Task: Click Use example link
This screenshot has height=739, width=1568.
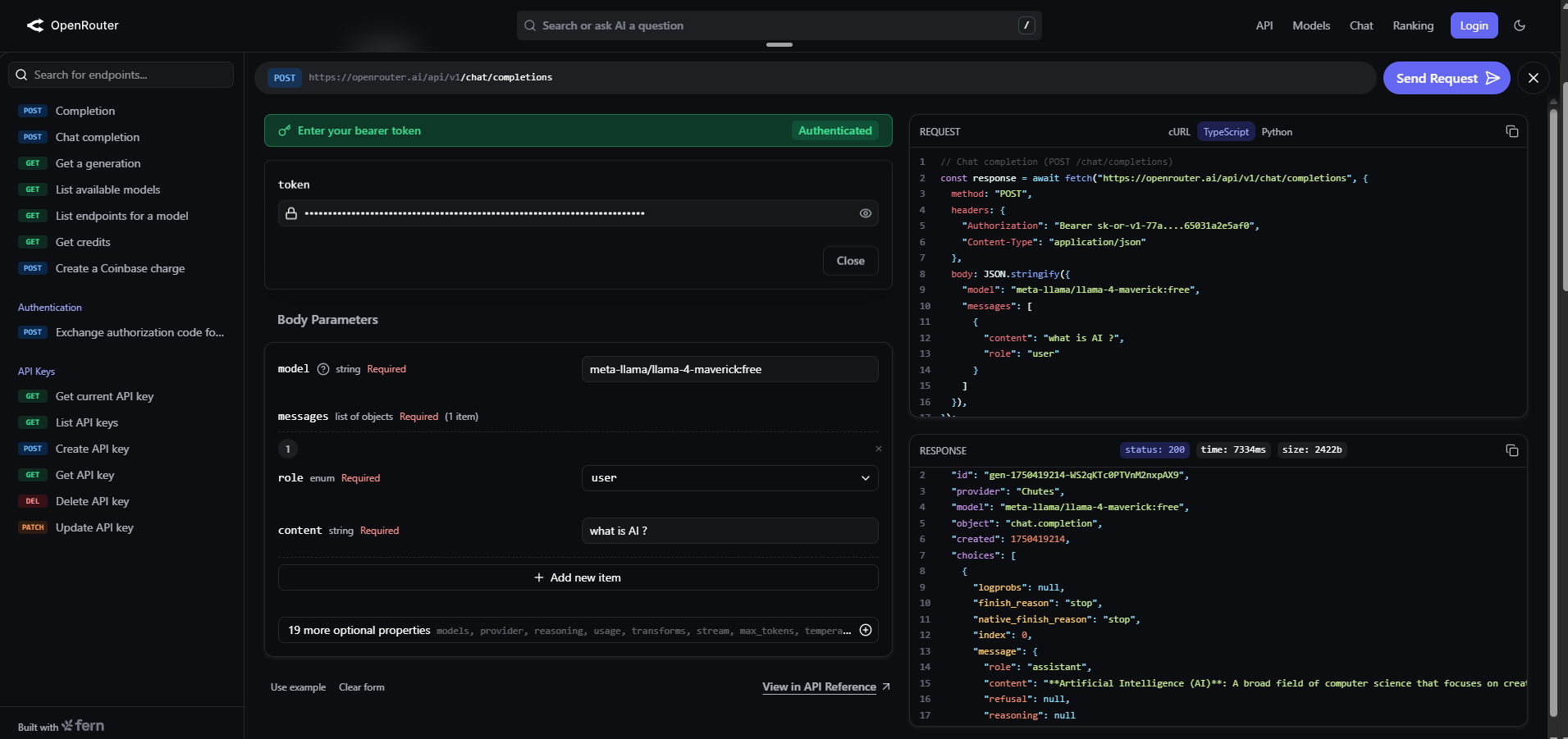Action: pyautogui.click(x=298, y=687)
